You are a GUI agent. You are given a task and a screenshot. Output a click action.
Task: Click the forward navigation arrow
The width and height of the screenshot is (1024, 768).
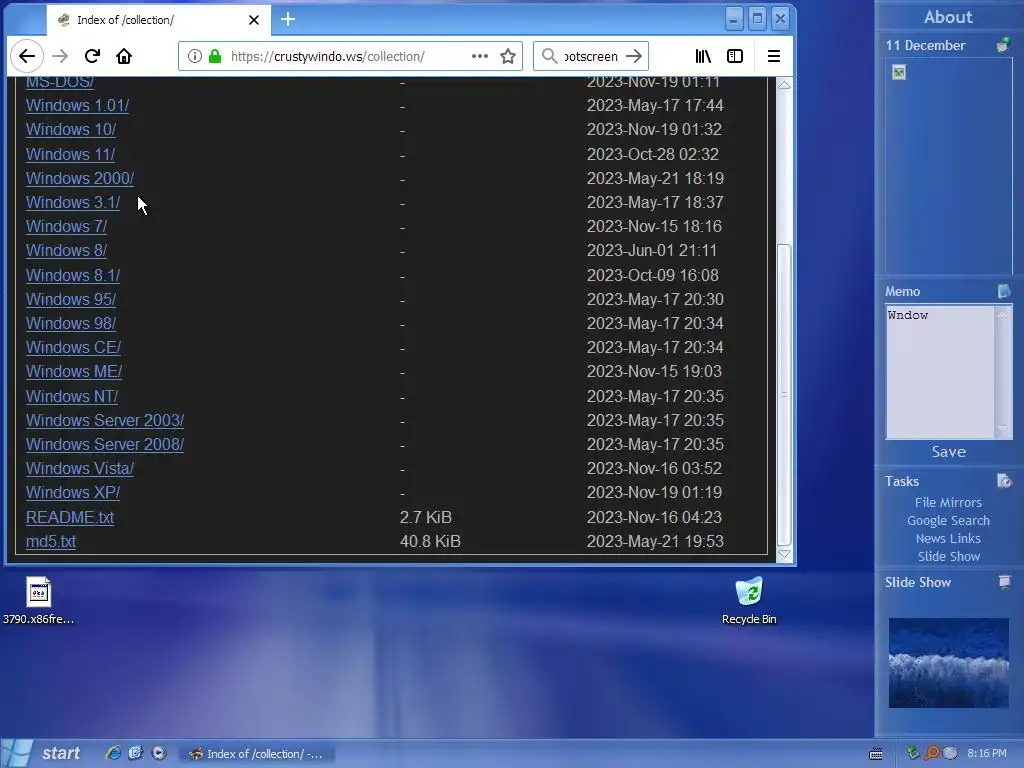pyautogui.click(x=60, y=56)
